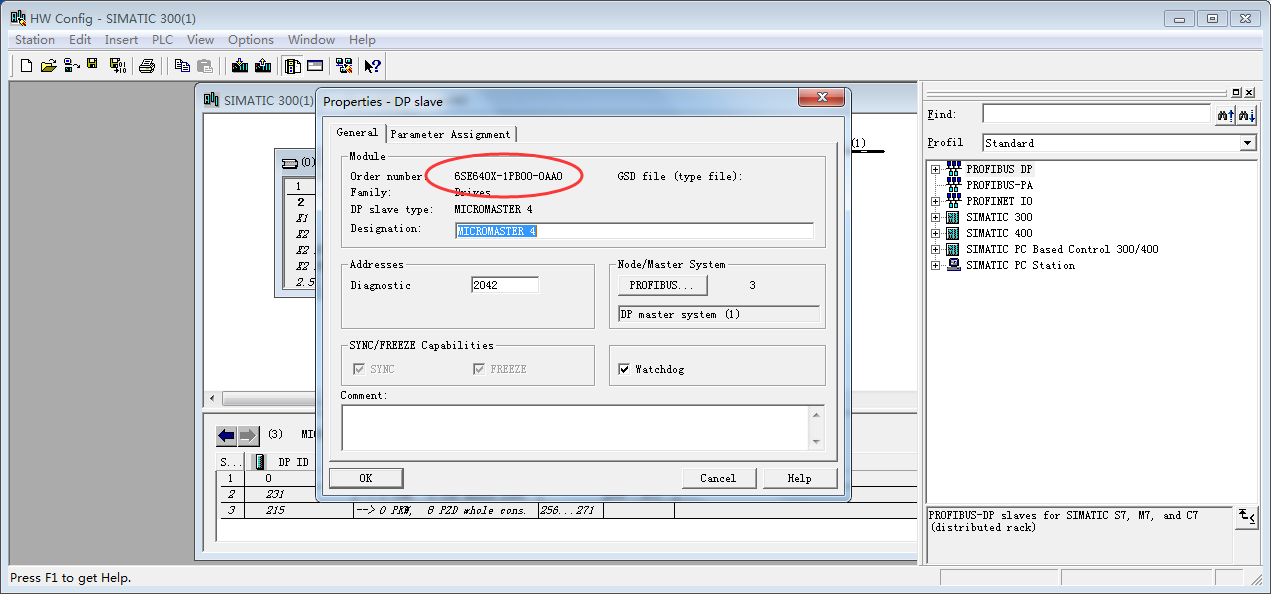The image size is (1271, 594).
Task: Click the address overview toolbar icon
Action: pos(315,66)
